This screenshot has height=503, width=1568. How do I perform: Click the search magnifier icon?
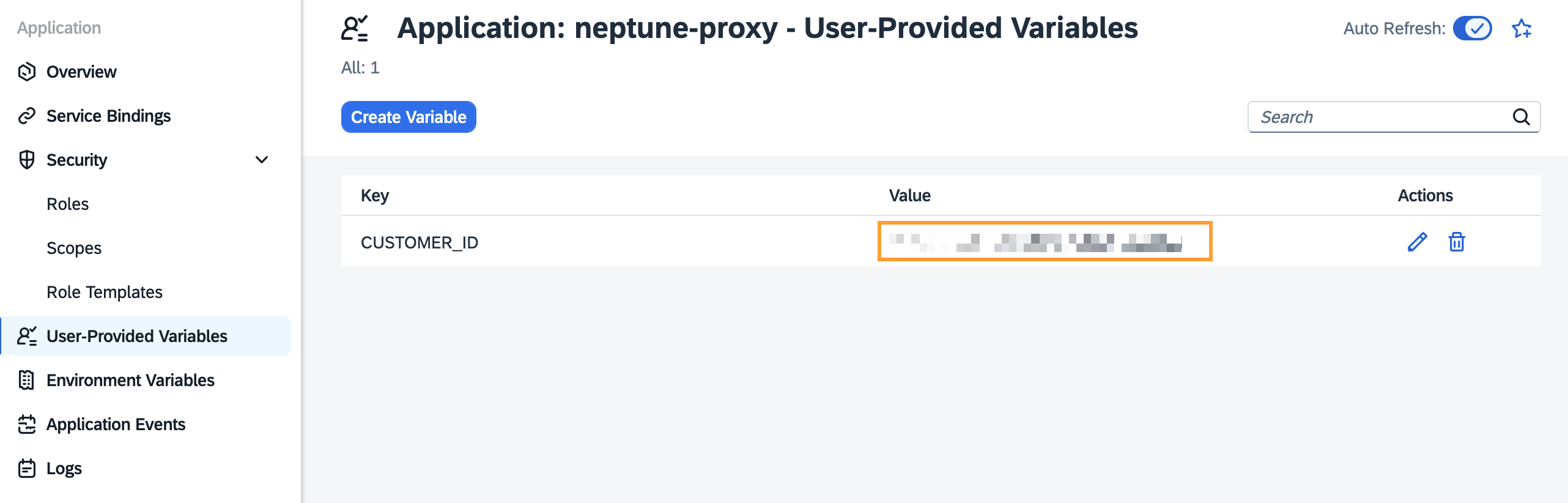click(1521, 117)
